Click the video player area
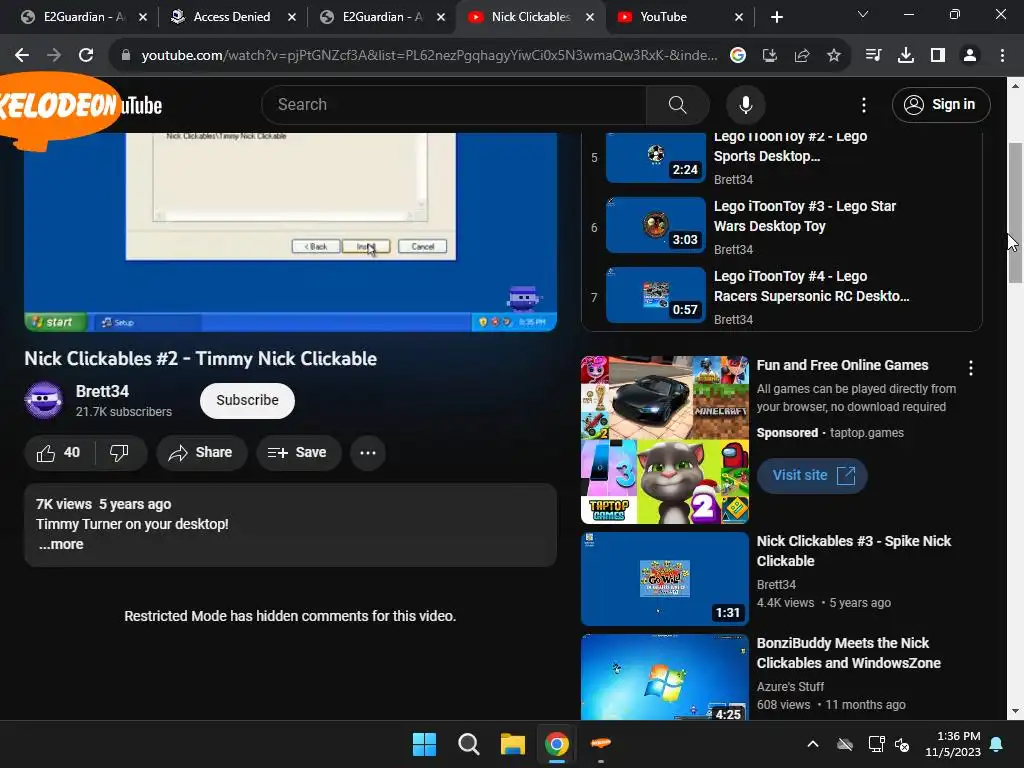Image resolution: width=1024 pixels, height=768 pixels. click(291, 232)
